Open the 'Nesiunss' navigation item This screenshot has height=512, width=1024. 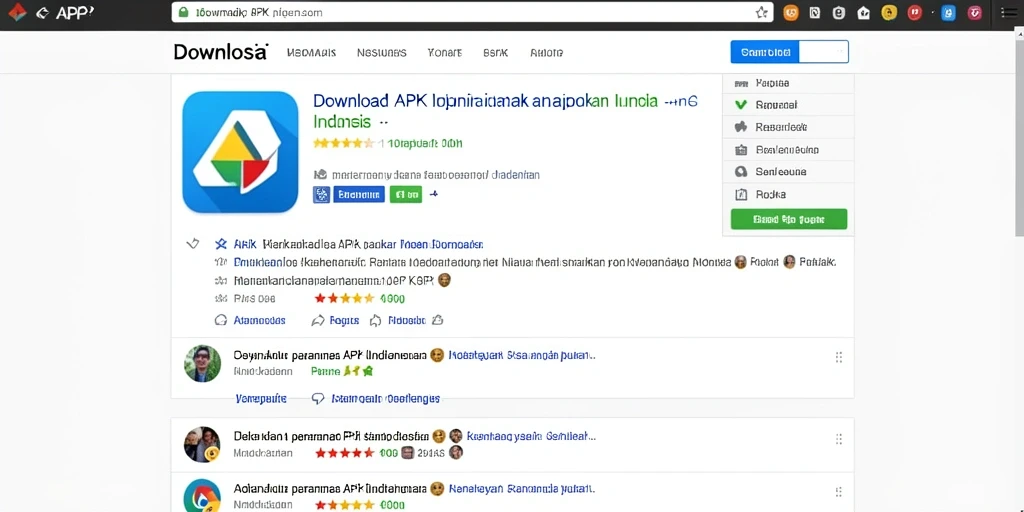[381, 53]
